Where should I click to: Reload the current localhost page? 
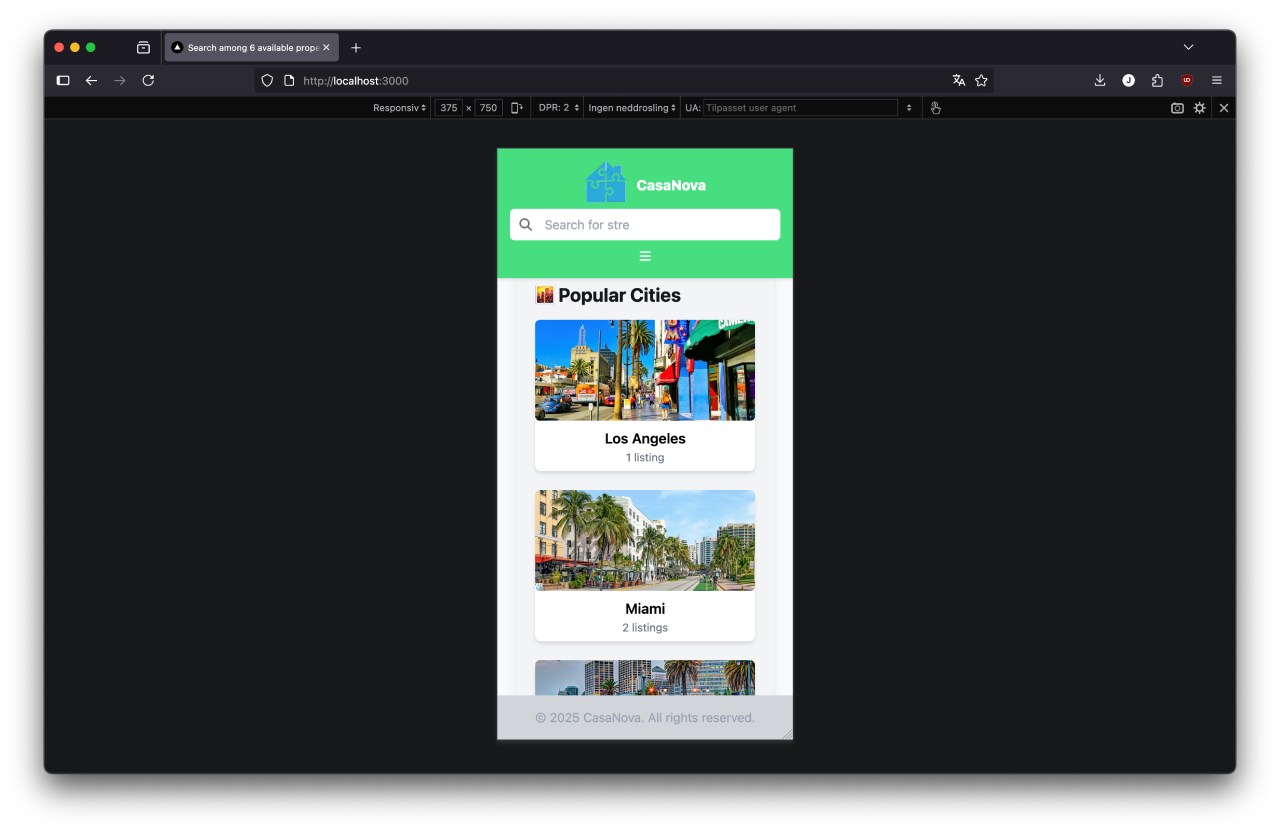point(148,80)
